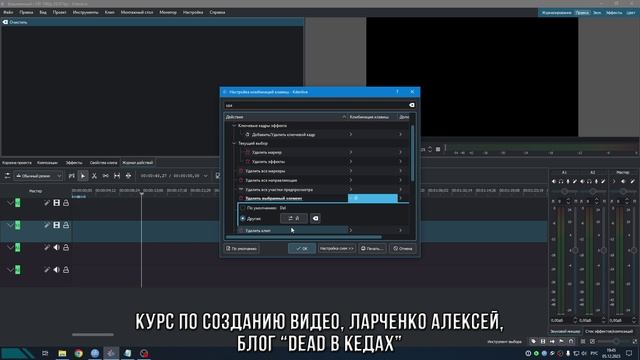Hide the V1 video track

56,225
